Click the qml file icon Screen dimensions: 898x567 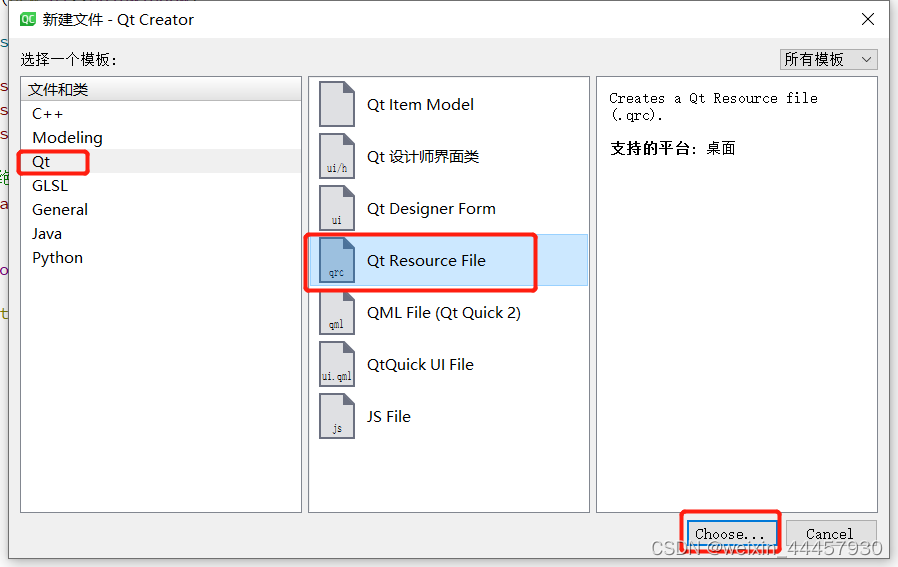(x=337, y=313)
